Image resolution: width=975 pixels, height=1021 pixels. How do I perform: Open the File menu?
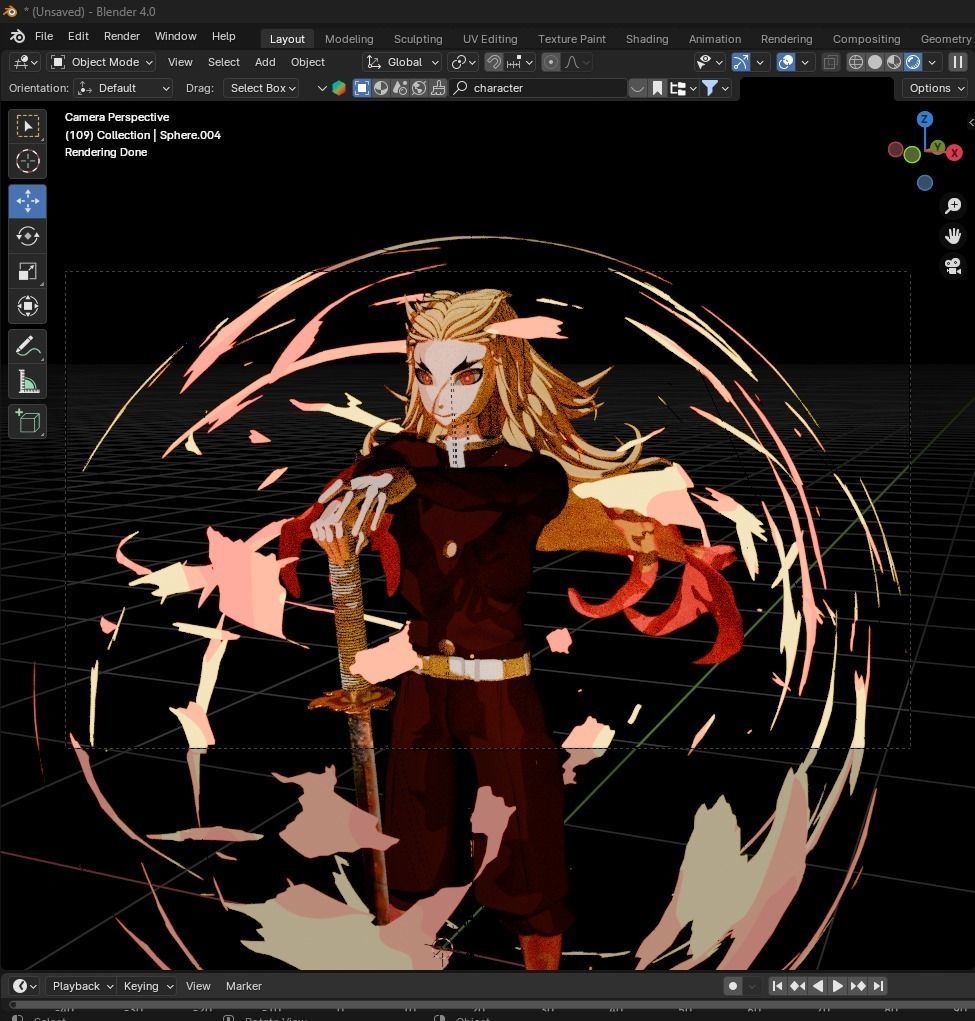click(44, 36)
